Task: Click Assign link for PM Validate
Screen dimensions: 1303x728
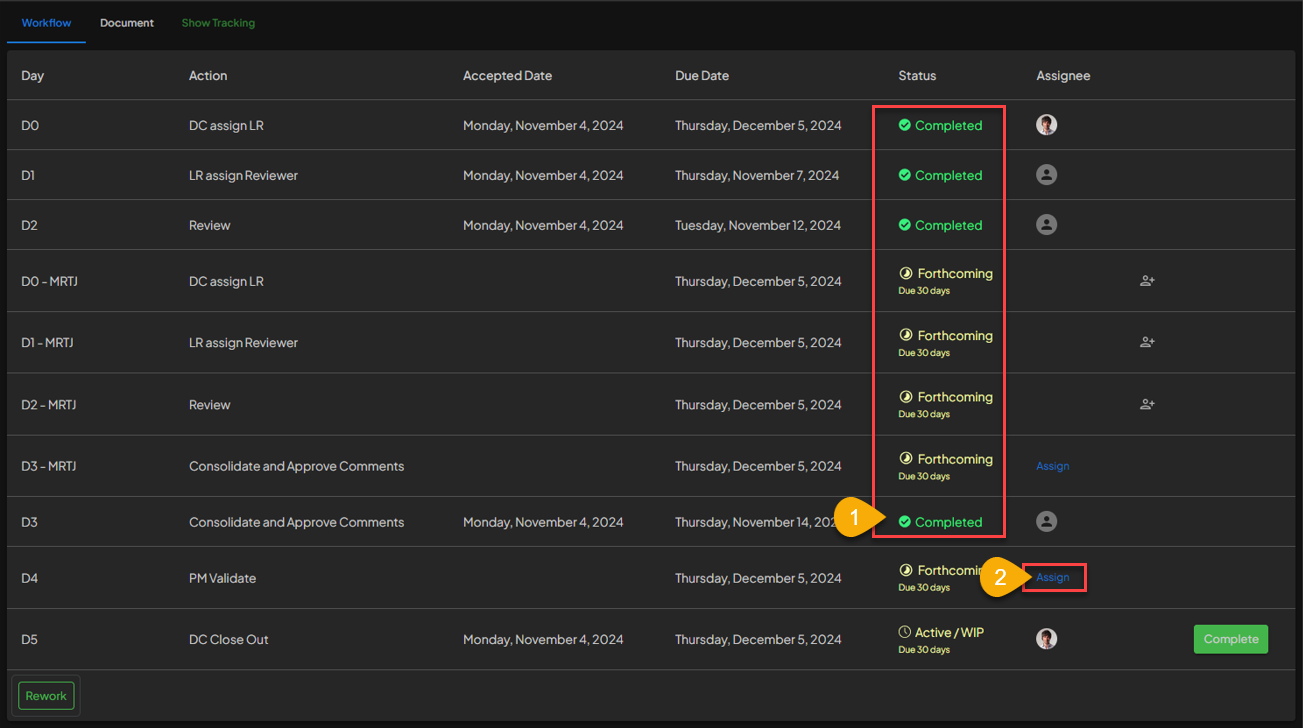Action: 1053,577
